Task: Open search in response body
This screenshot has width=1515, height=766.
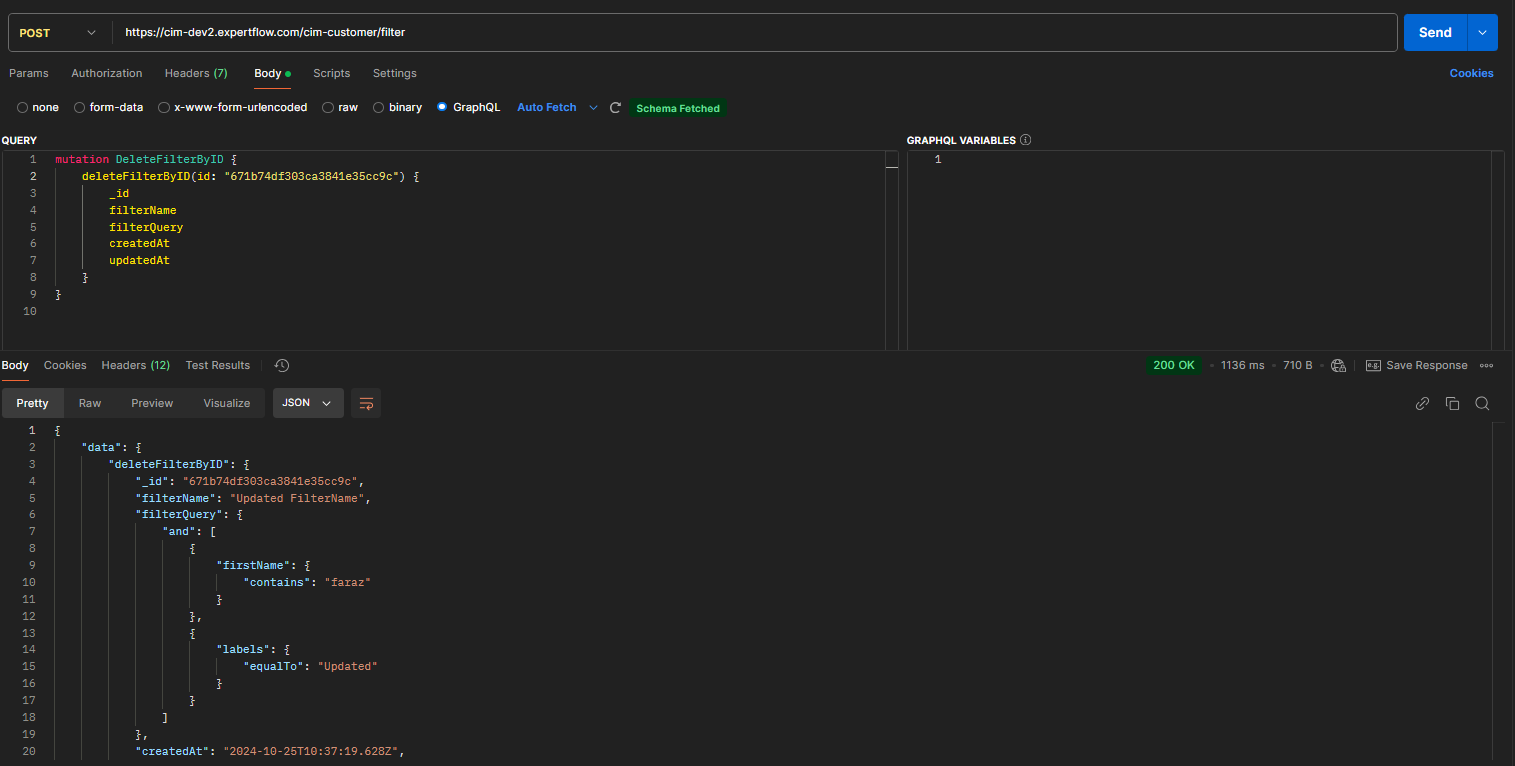Action: tap(1482, 403)
